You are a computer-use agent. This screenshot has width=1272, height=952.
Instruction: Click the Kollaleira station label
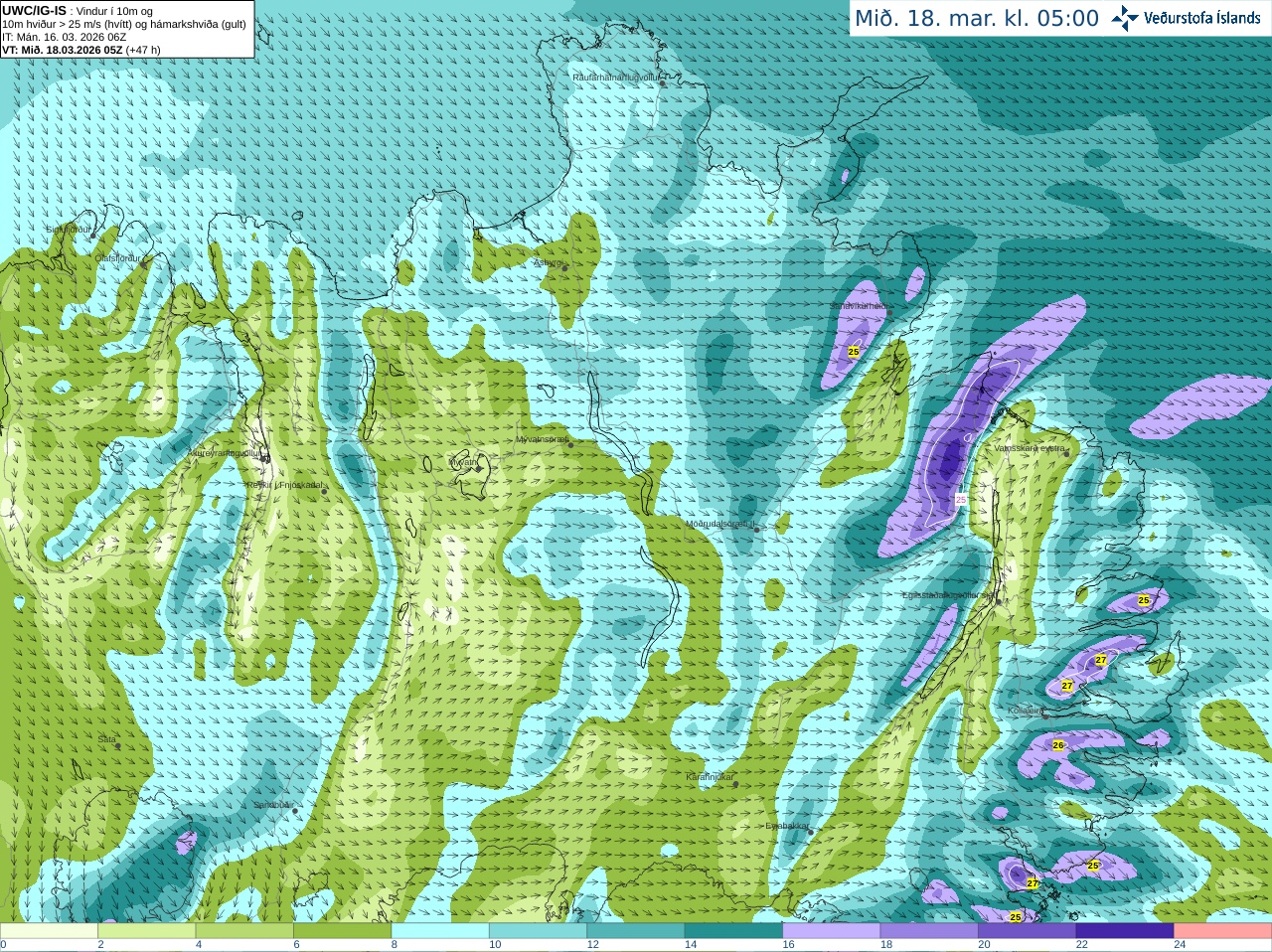pos(1025,711)
